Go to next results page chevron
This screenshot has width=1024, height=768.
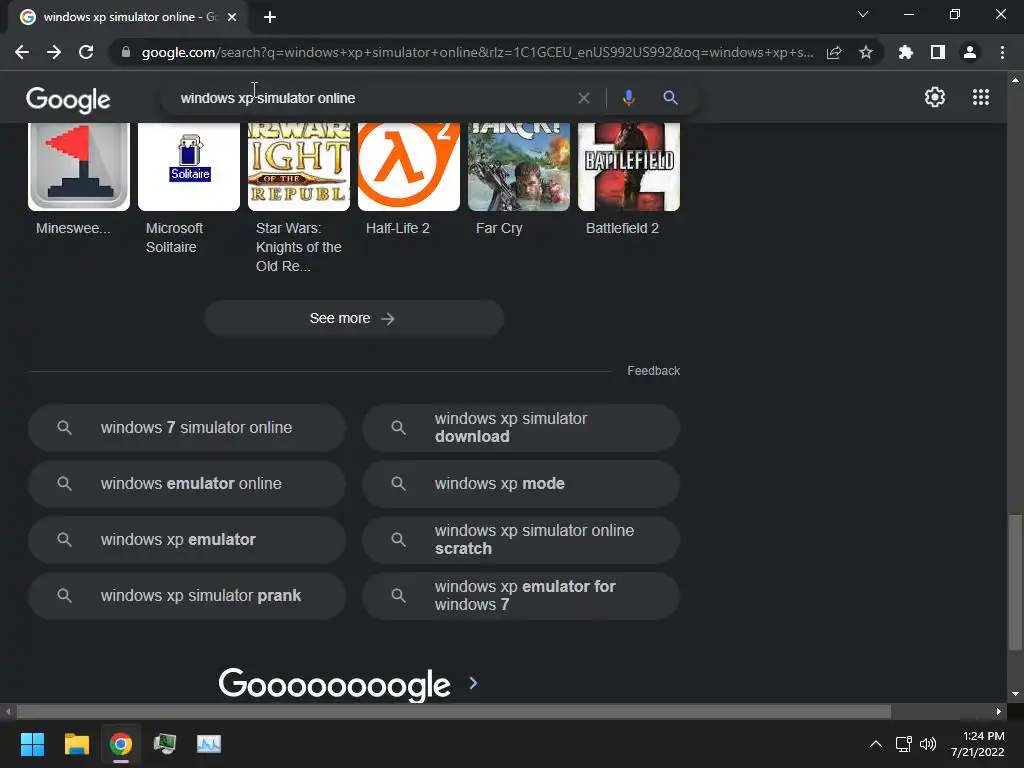pyautogui.click(x=473, y=683)
